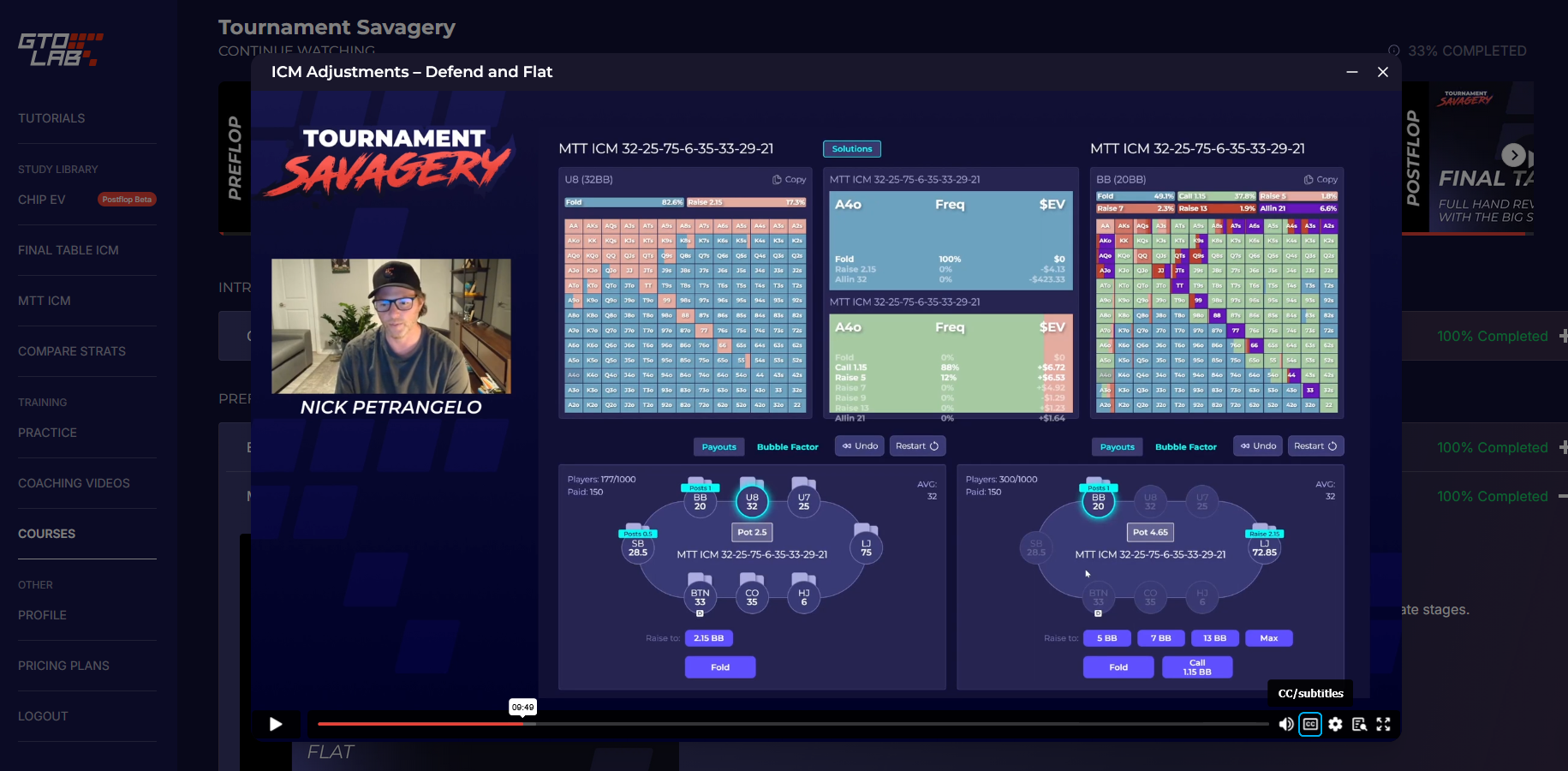Choose Call 1.15 BB on the right table
This screenshot has height=771, width=1568.
click(1196, 666)
